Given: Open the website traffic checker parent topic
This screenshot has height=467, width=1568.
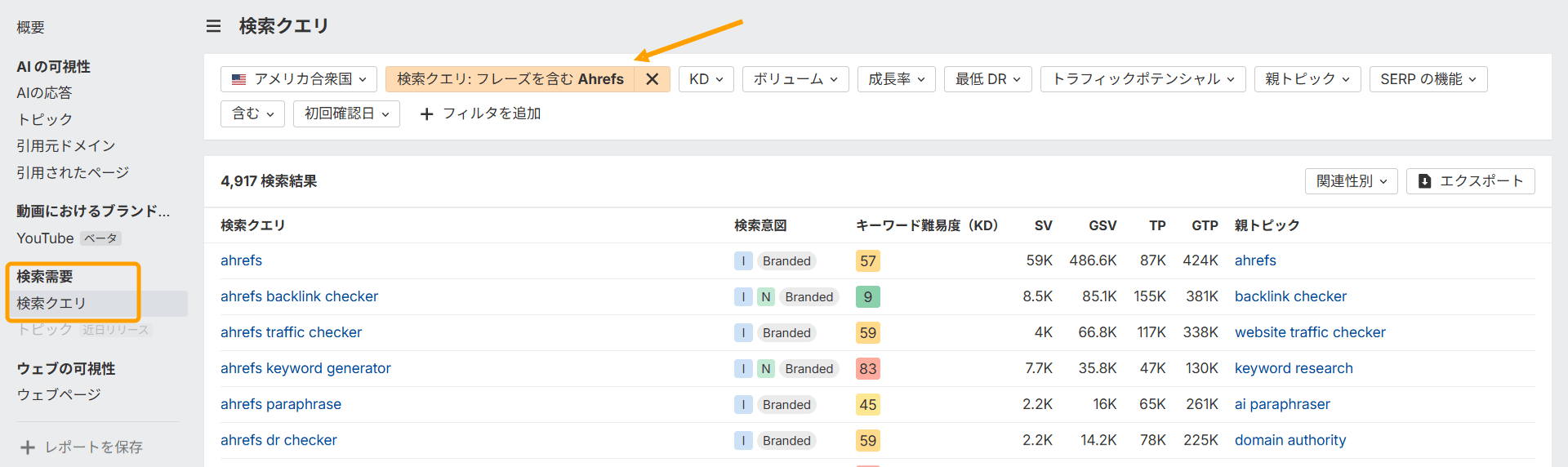Looking at the screenshot, I should point(1310,332).
